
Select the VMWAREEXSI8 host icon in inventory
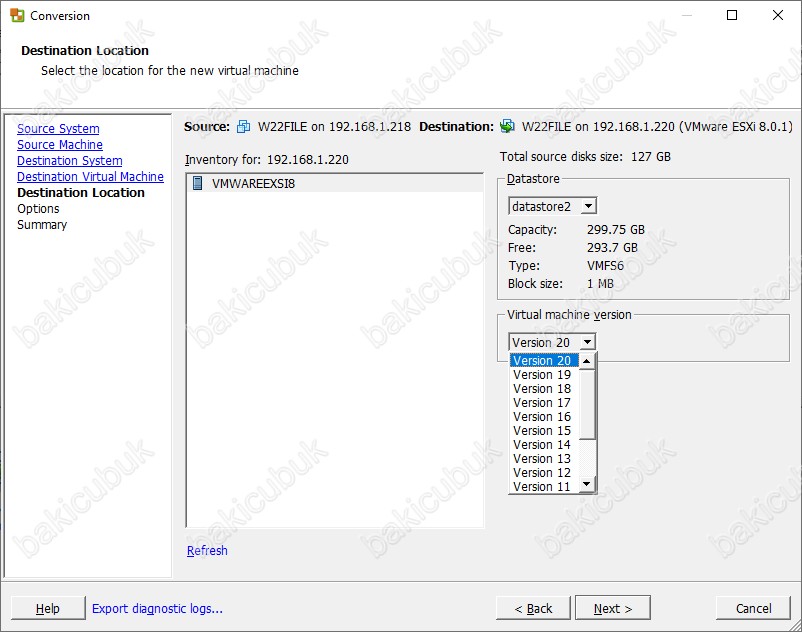pos(197,184)
